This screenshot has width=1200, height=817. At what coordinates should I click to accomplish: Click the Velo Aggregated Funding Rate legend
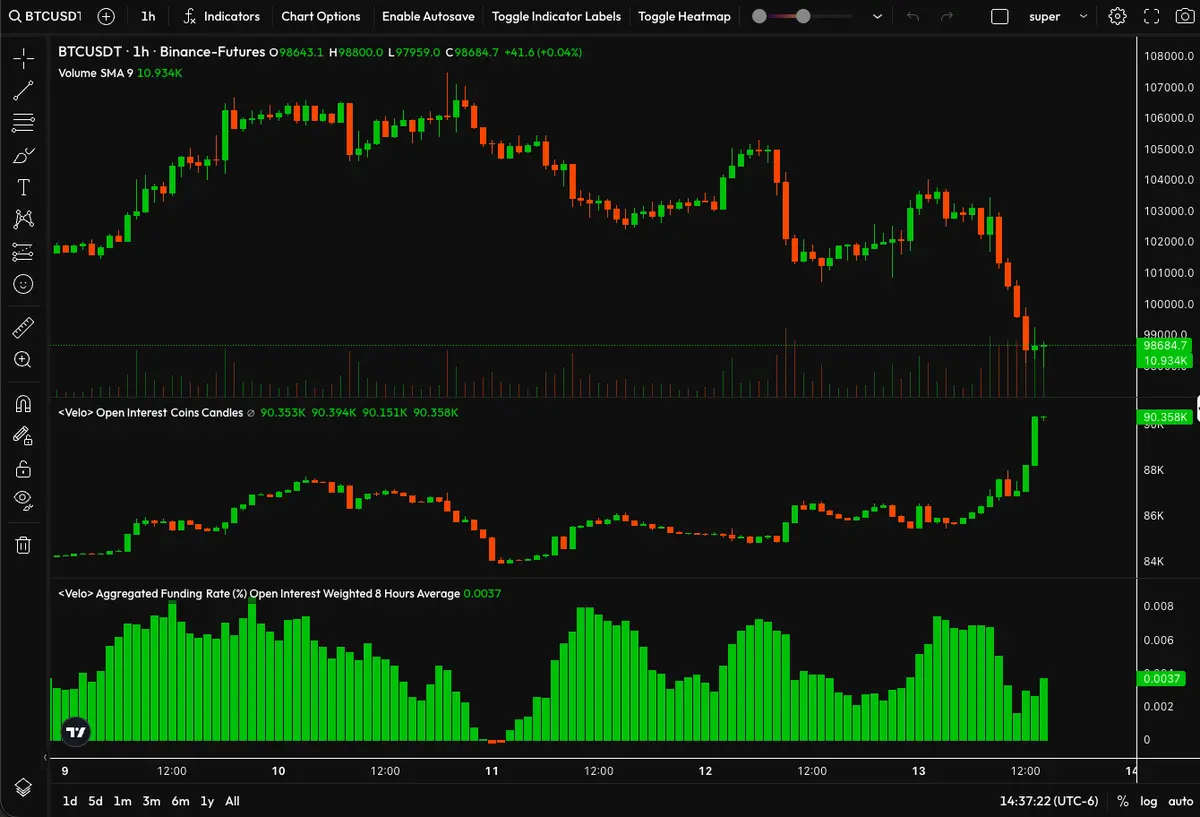pos(259,593)
